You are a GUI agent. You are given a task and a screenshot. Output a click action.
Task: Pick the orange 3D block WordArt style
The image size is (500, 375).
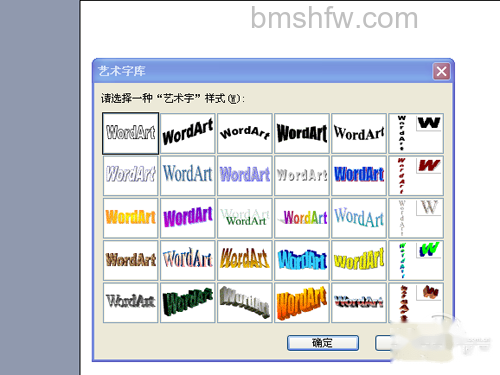click(x=302, y=303)
